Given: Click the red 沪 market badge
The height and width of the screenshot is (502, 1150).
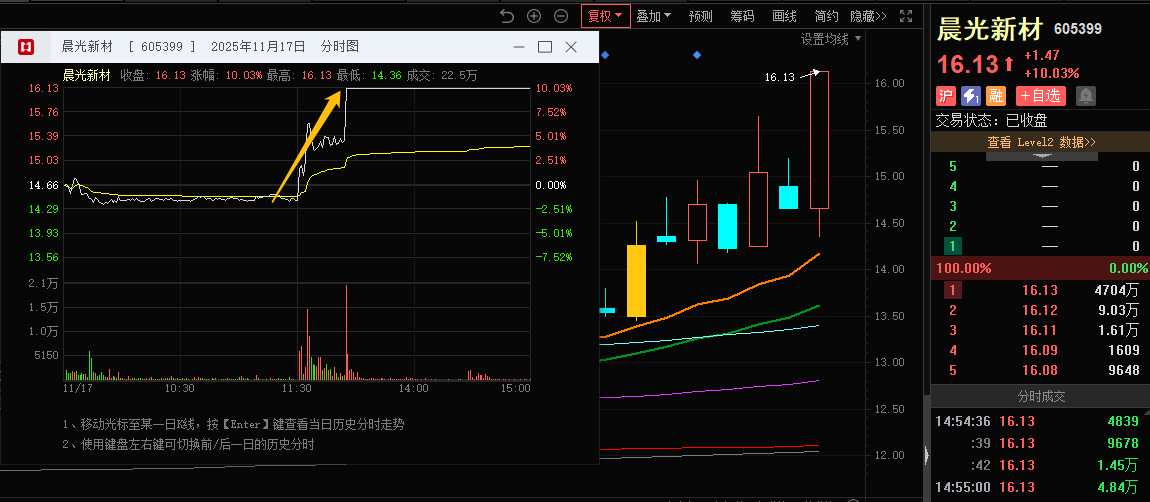Looking at the screenshot, I should [945, 96].
